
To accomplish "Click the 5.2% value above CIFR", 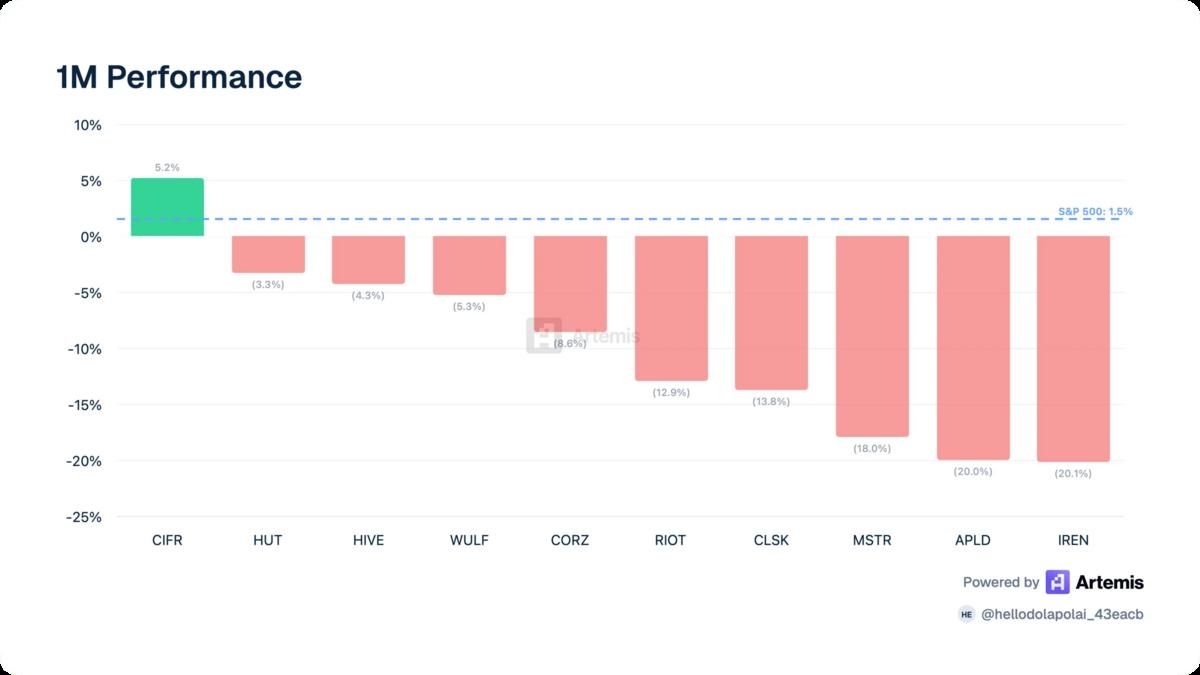I will [167, 168].
